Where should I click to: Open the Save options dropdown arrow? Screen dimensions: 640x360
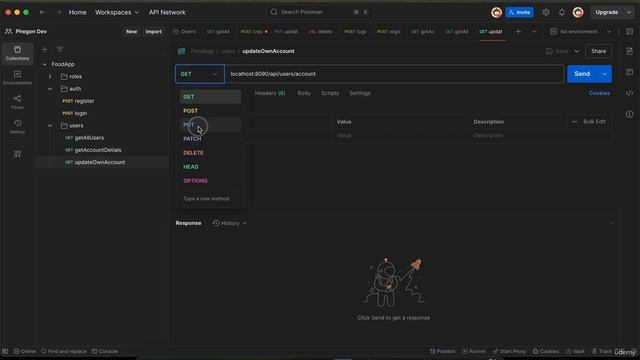coord(576,51)
